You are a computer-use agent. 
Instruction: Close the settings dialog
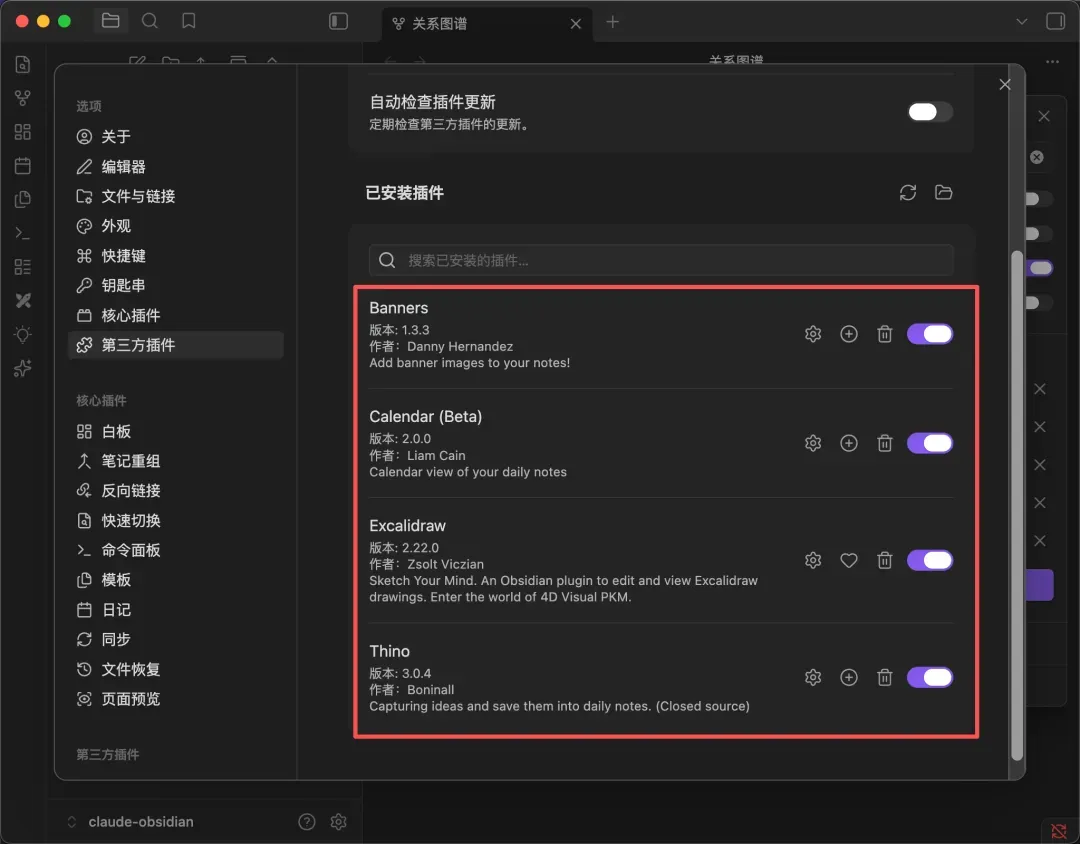click(1005, 84)
